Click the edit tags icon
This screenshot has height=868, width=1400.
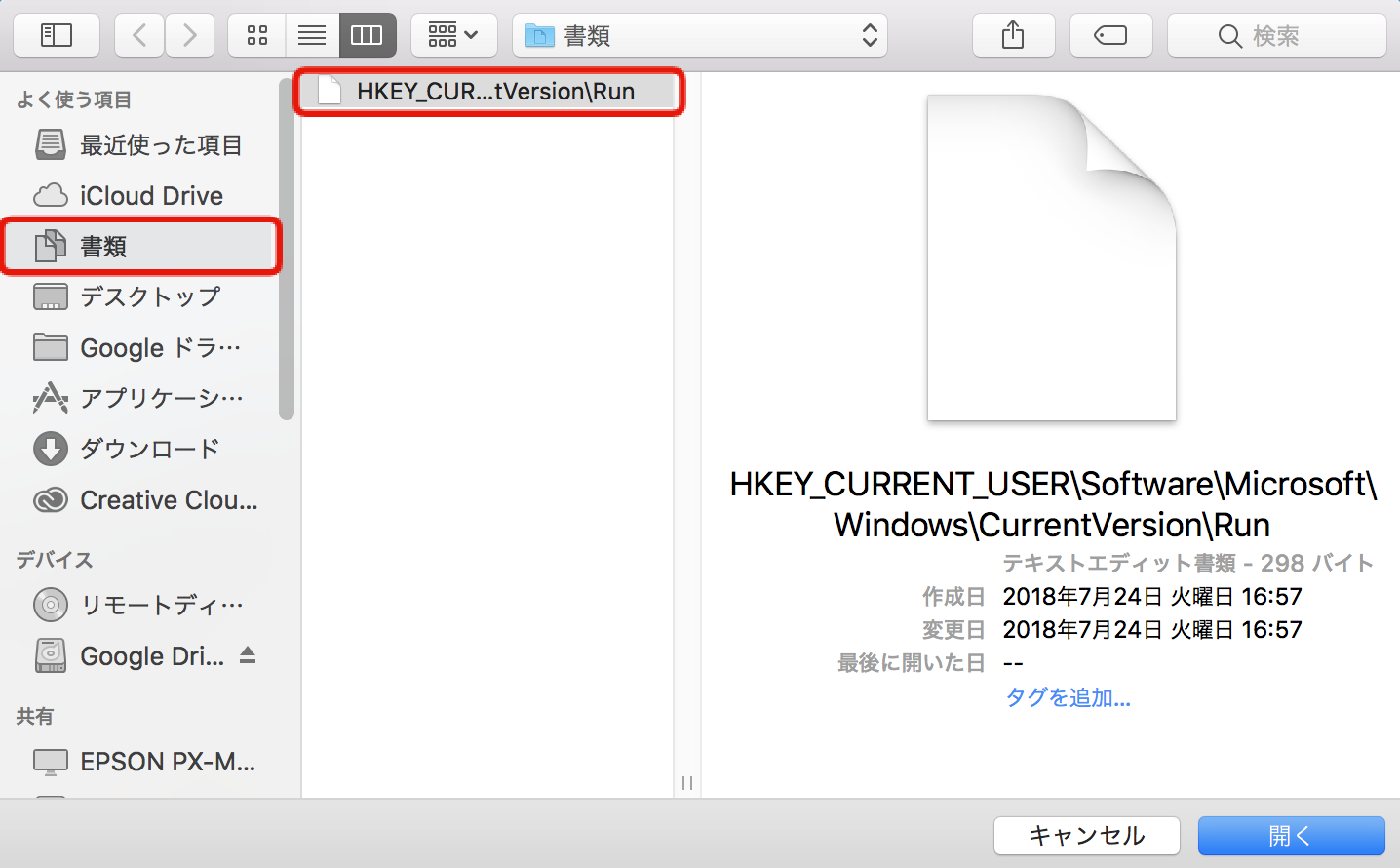[x=1110, y=36]
